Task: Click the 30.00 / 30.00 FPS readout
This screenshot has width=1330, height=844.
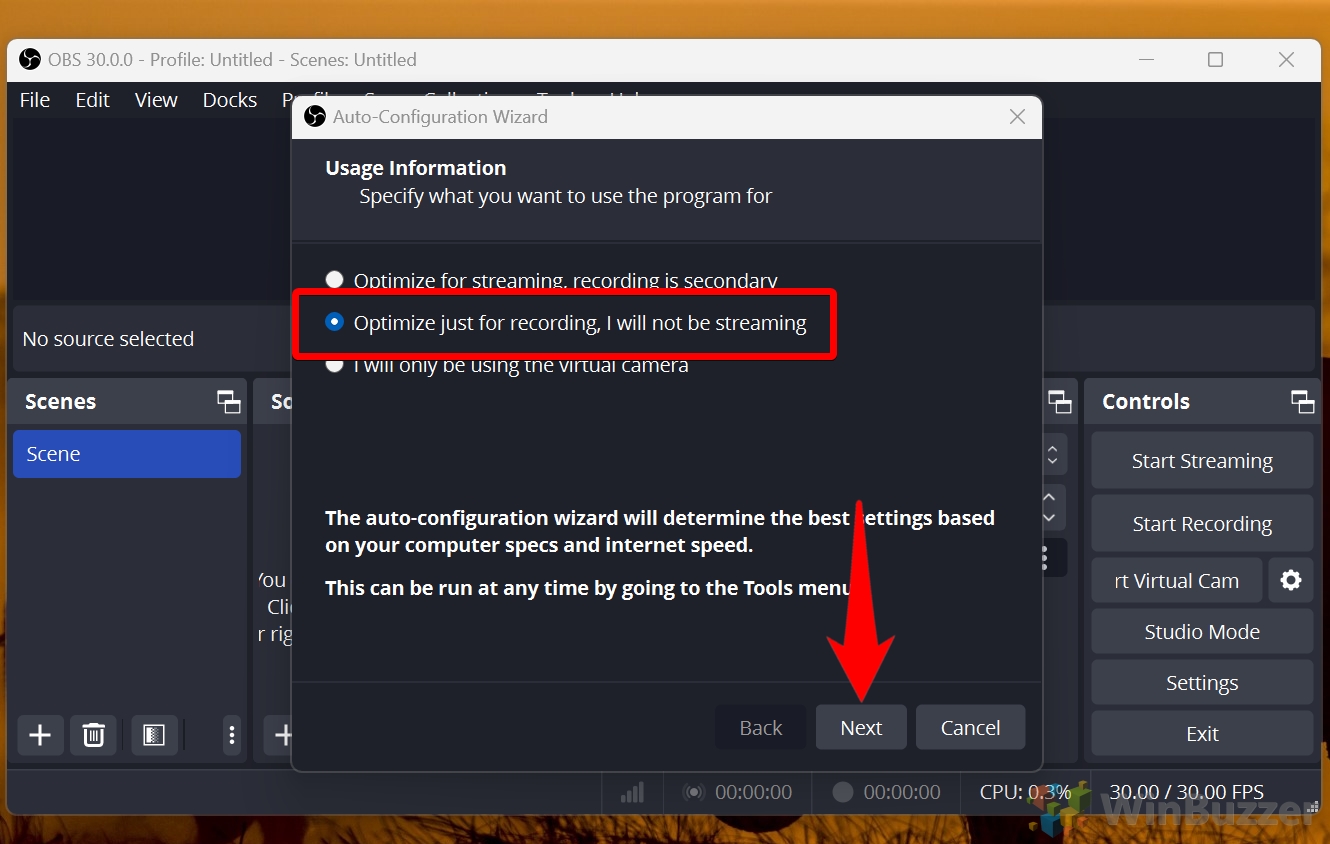Action: 1187,792
